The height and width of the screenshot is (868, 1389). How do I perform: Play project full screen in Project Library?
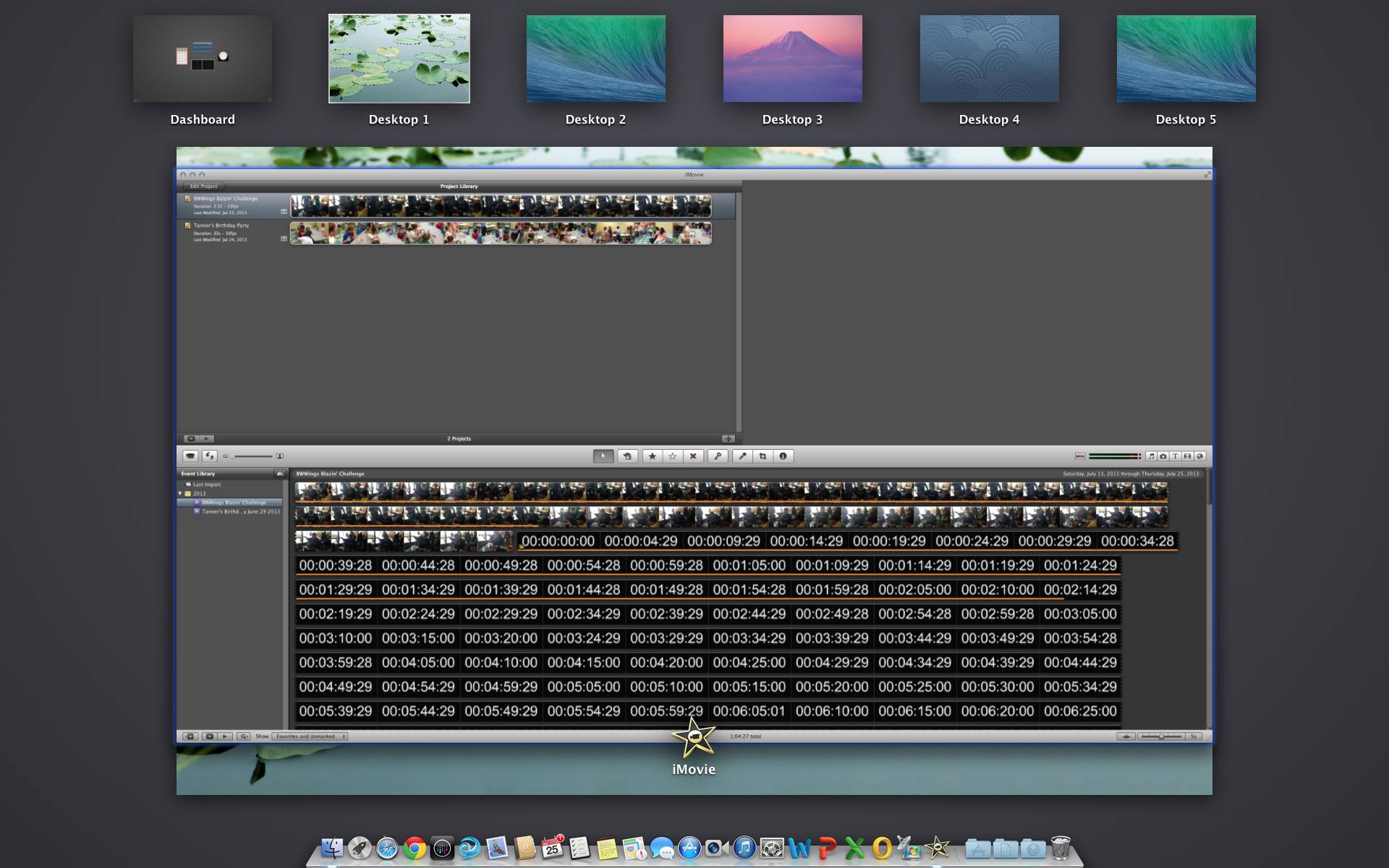pyautogui.click(x=190, y=438)
